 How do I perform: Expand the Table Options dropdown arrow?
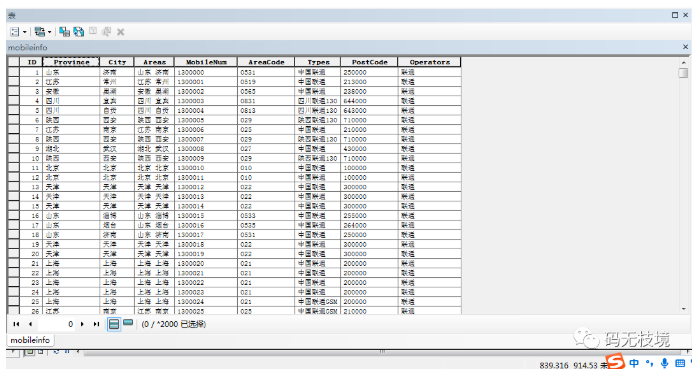[25, 32]
